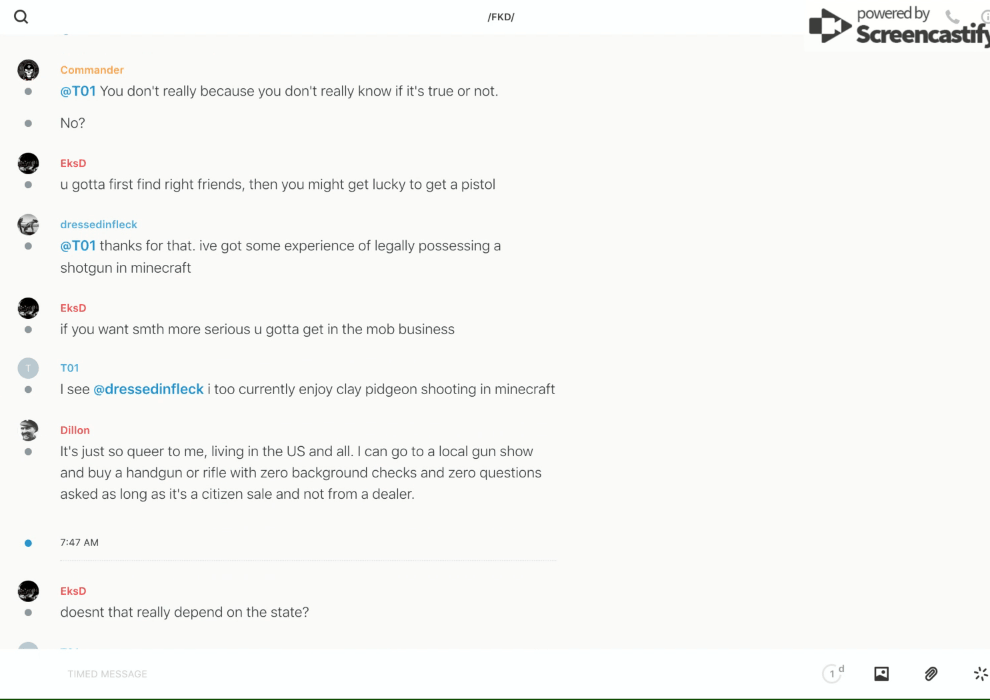
Task: Toggle the 1d message timer
Action: [x=833, y=674]
